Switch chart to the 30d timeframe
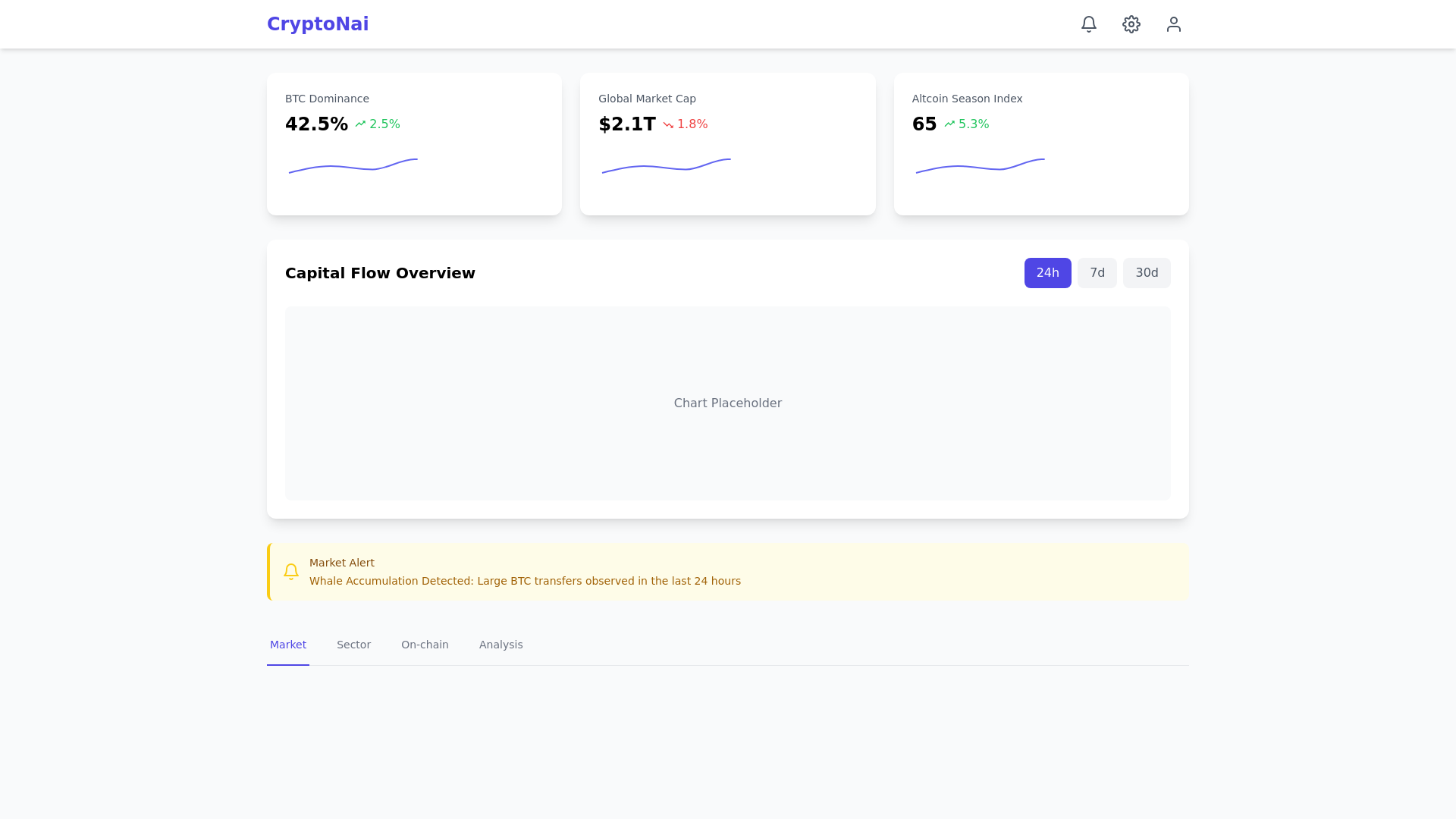1456x819 pixels. point(1146,273)
